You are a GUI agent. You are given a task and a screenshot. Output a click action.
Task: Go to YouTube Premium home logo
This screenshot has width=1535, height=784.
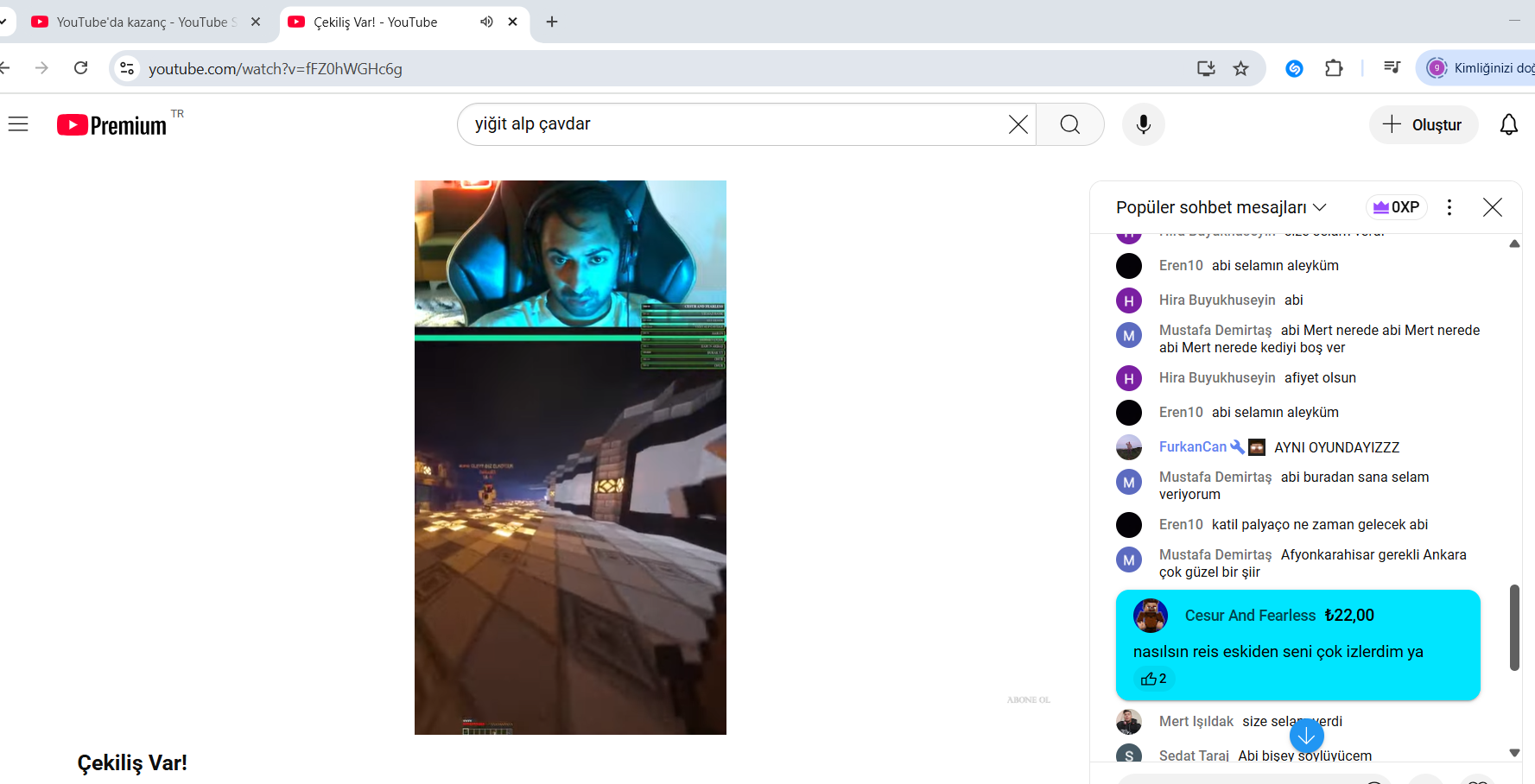(x=111, y=125)
